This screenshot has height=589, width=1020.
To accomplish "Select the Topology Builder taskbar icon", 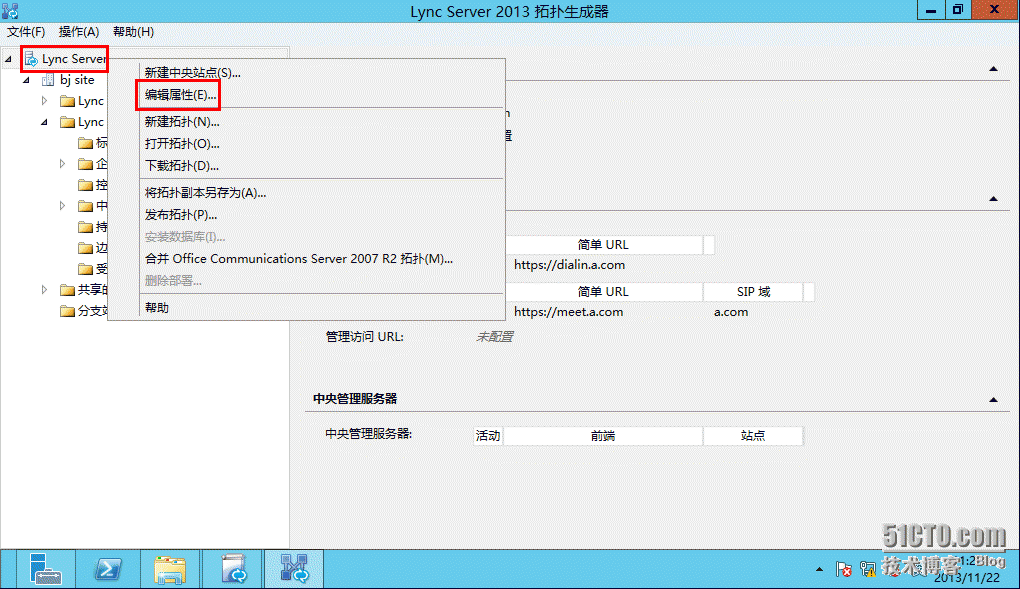I will click(294, 569).
